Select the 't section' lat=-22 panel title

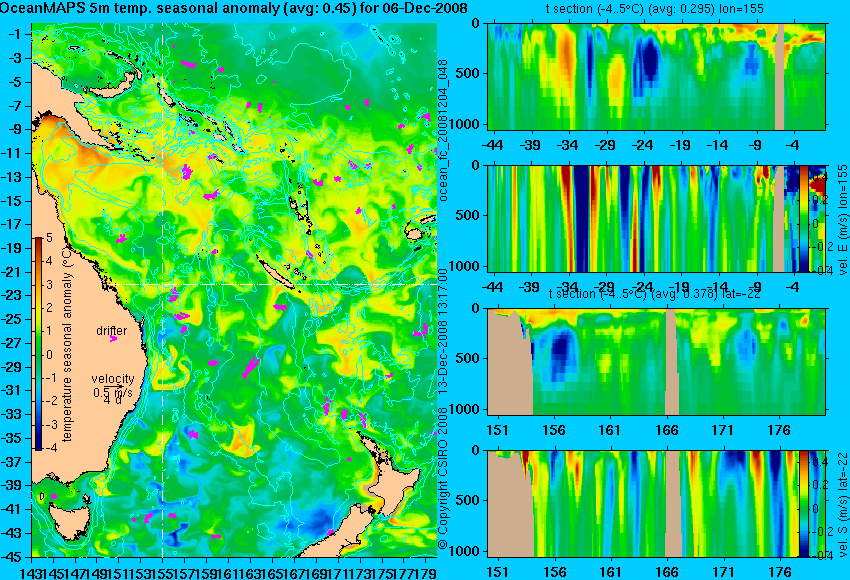655,293
